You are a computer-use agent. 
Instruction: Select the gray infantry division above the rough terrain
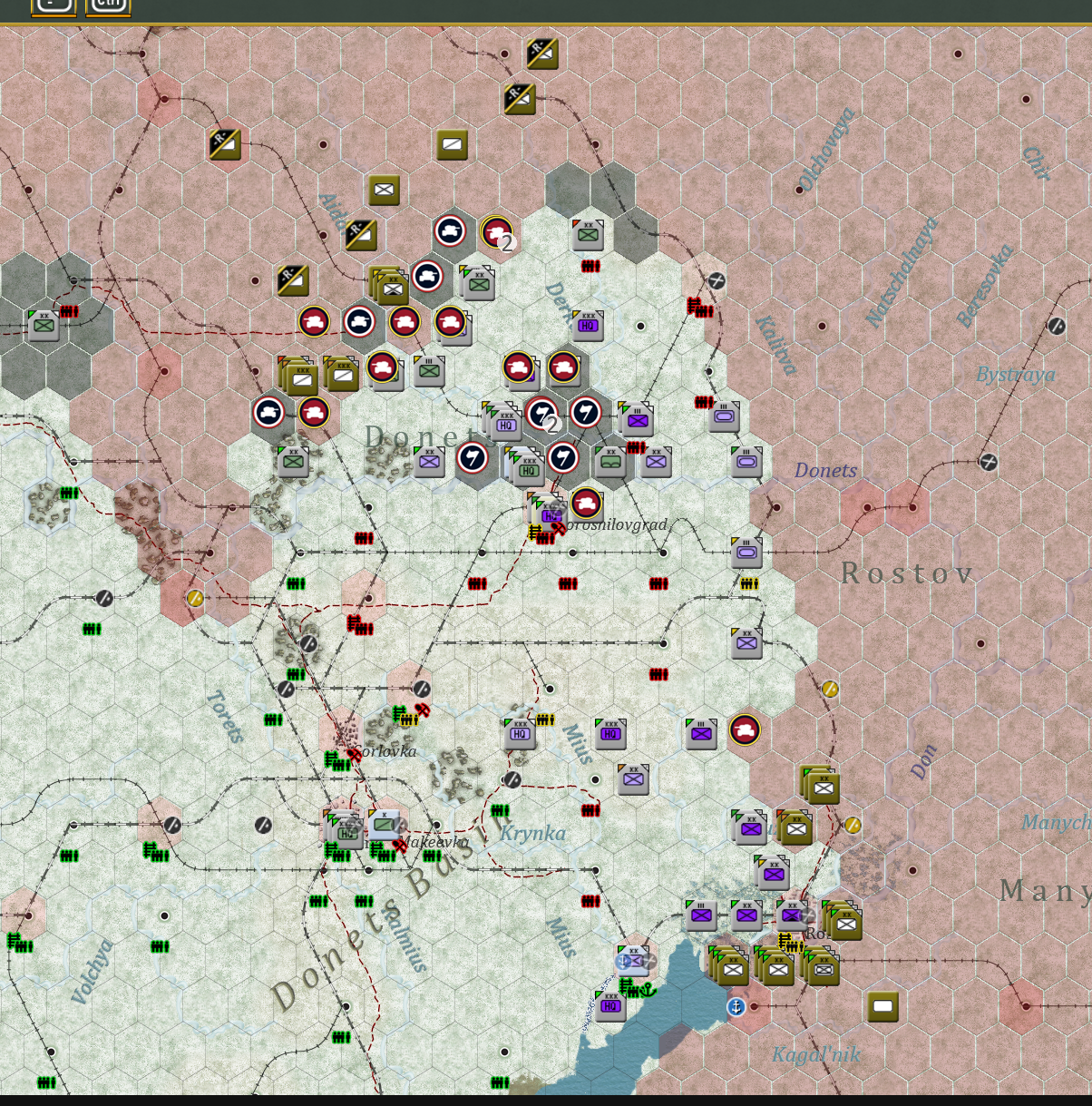point(293,461)
